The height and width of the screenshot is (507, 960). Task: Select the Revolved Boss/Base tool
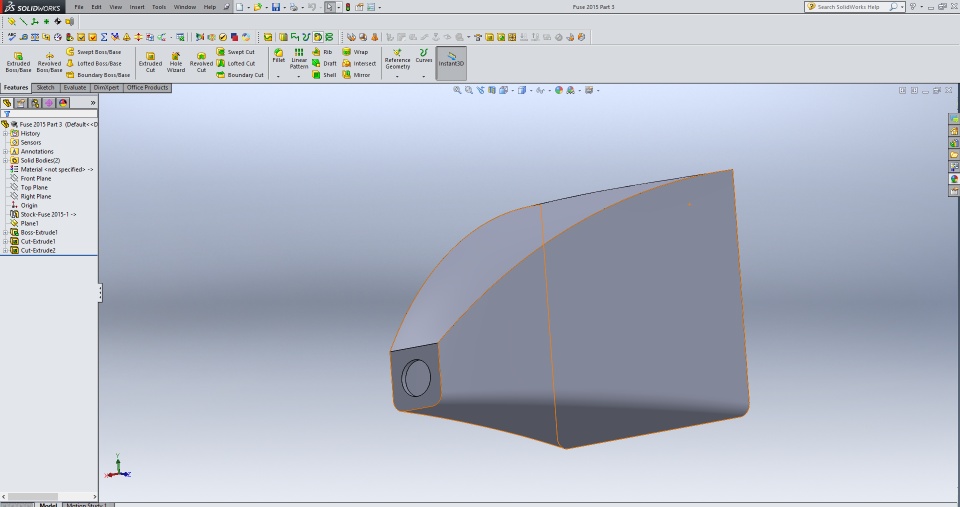[x=49, y=62]
